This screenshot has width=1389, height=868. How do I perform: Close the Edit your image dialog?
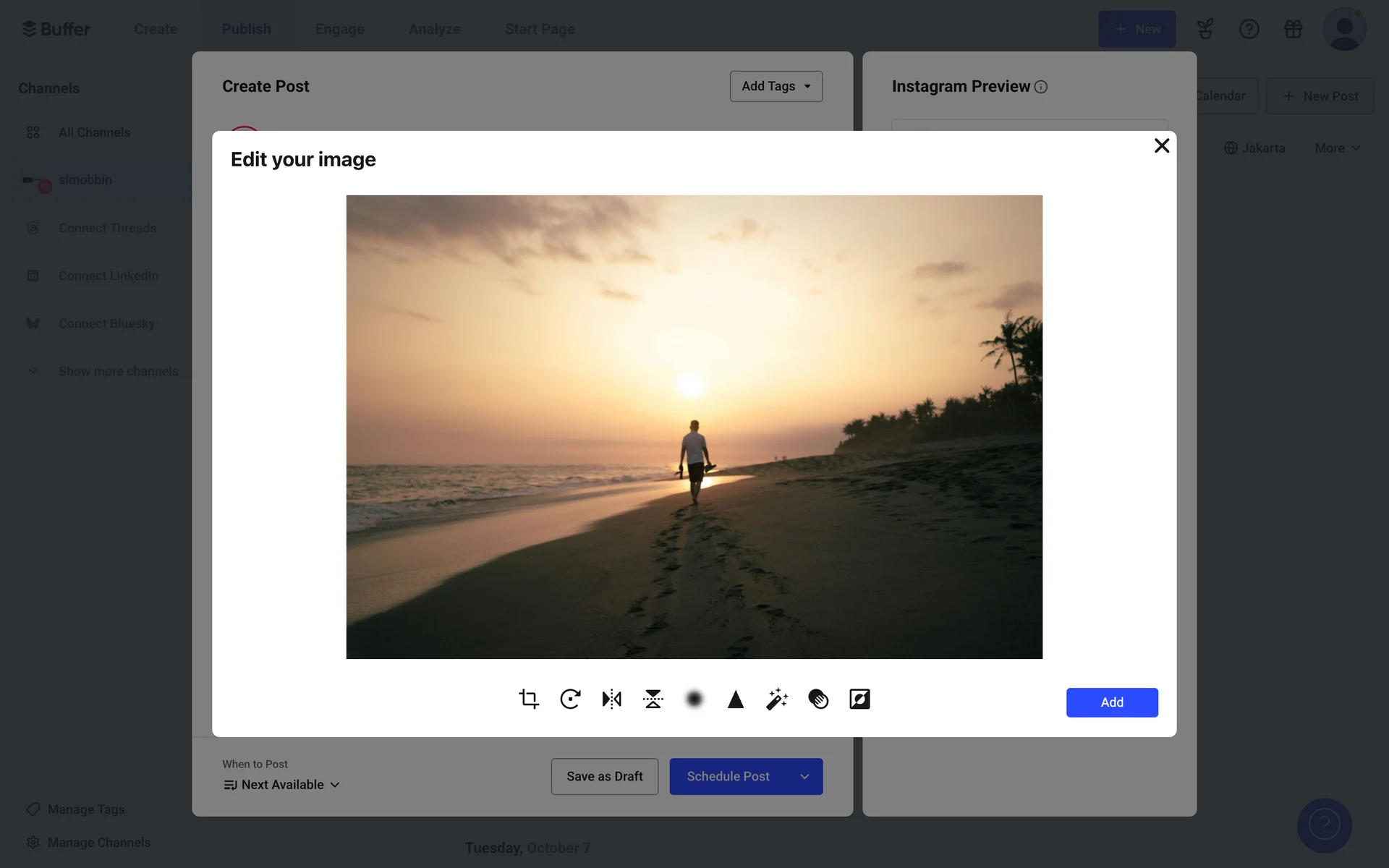click(1161, 145)
